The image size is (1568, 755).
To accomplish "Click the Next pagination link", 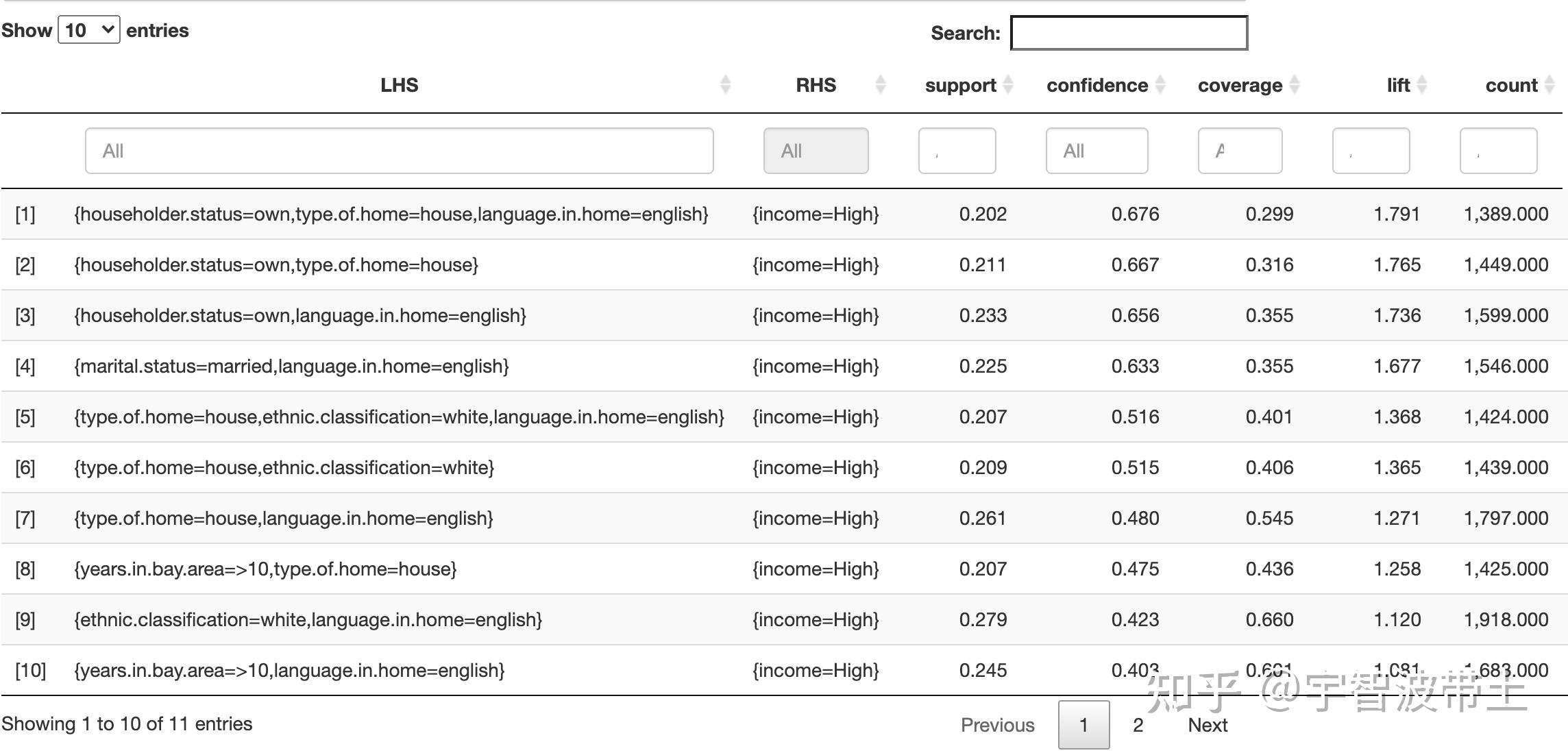I will (1208, 725).
